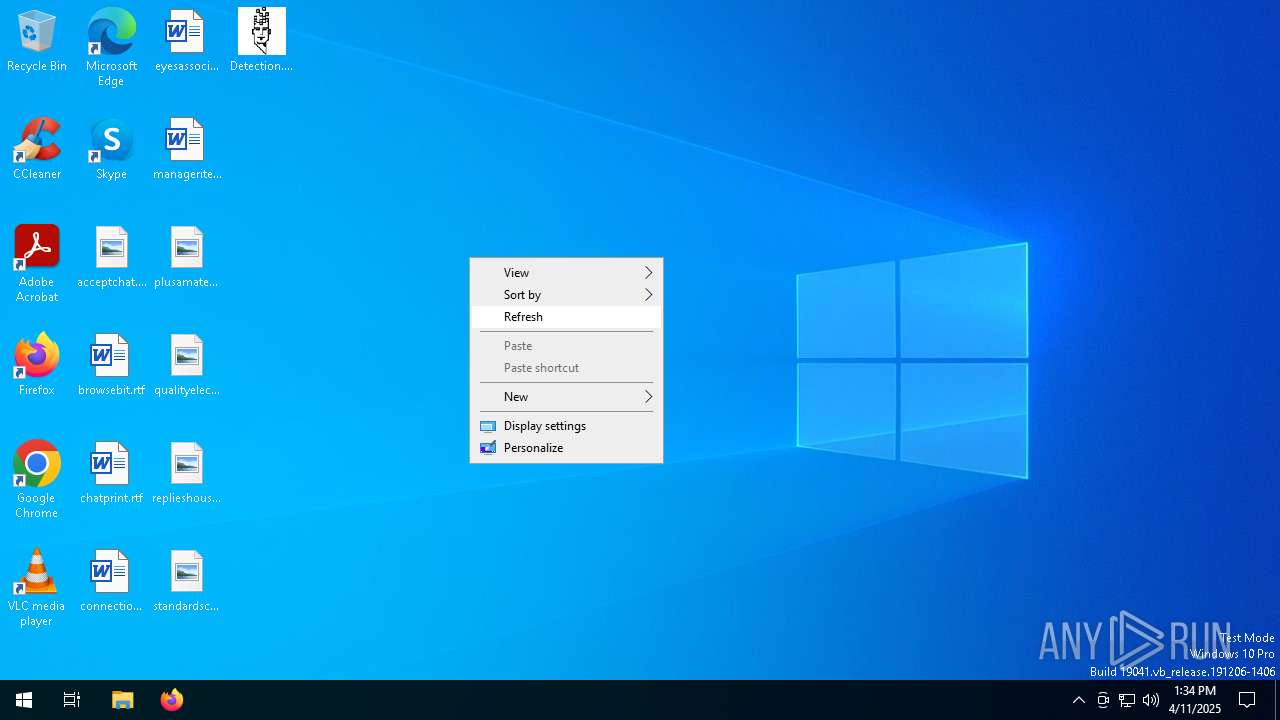Choose Refresh in the context menu

pos(566,316)
